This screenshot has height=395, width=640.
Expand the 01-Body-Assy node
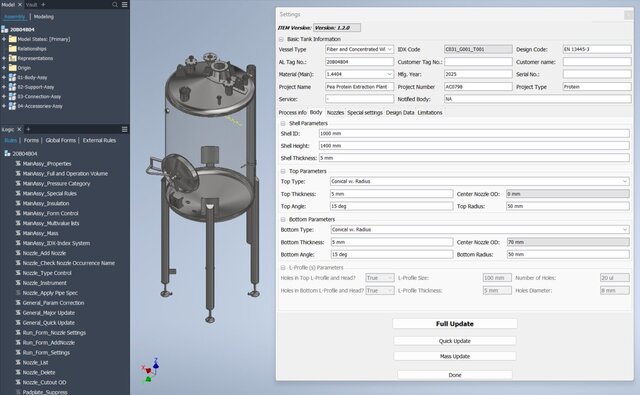tap(4, 78)
